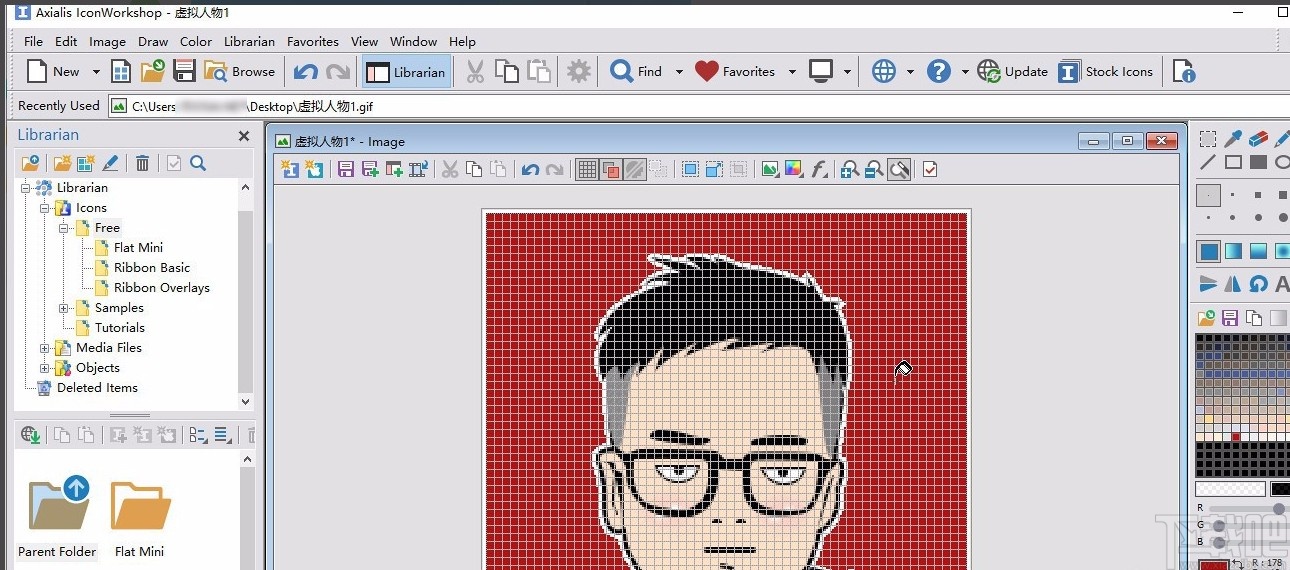Click the color spectrum adjust icon
This screenshot has height=570, width=1290.
pos(794,169)
